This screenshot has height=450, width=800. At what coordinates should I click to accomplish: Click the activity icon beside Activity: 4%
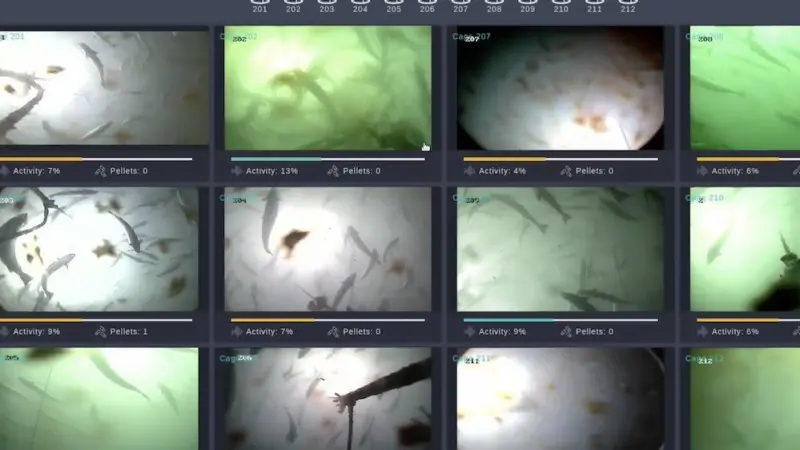[x=469, y=171]
